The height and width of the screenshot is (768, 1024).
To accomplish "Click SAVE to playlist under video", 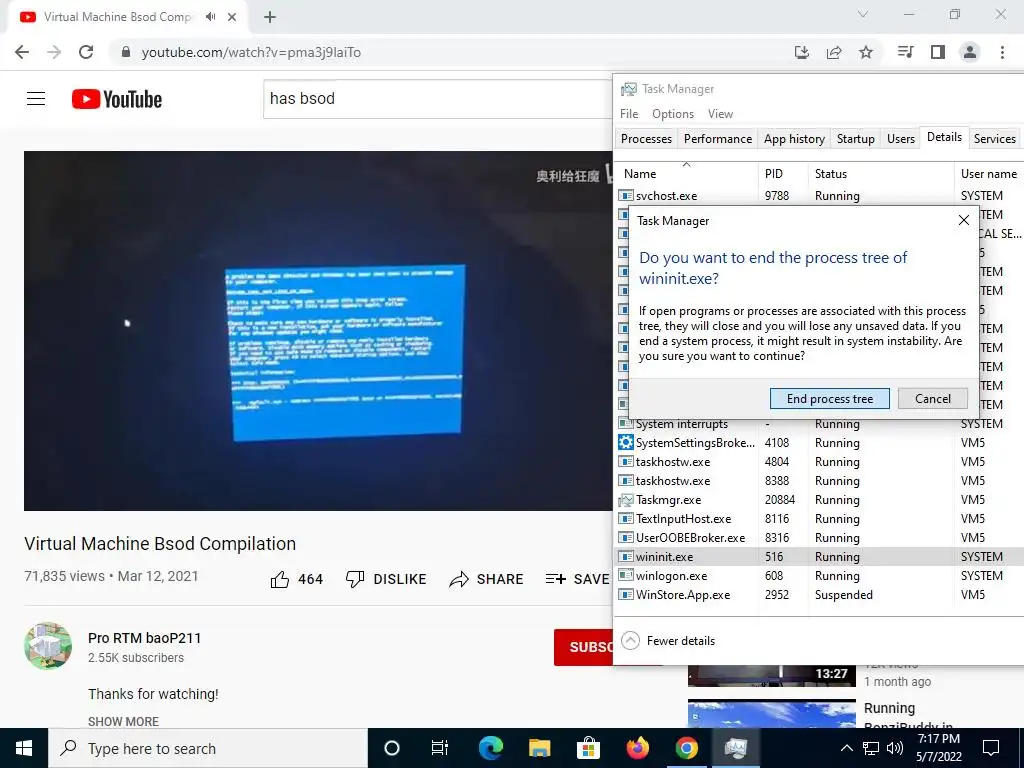I will pyautogui.click(x=577, y=579).
